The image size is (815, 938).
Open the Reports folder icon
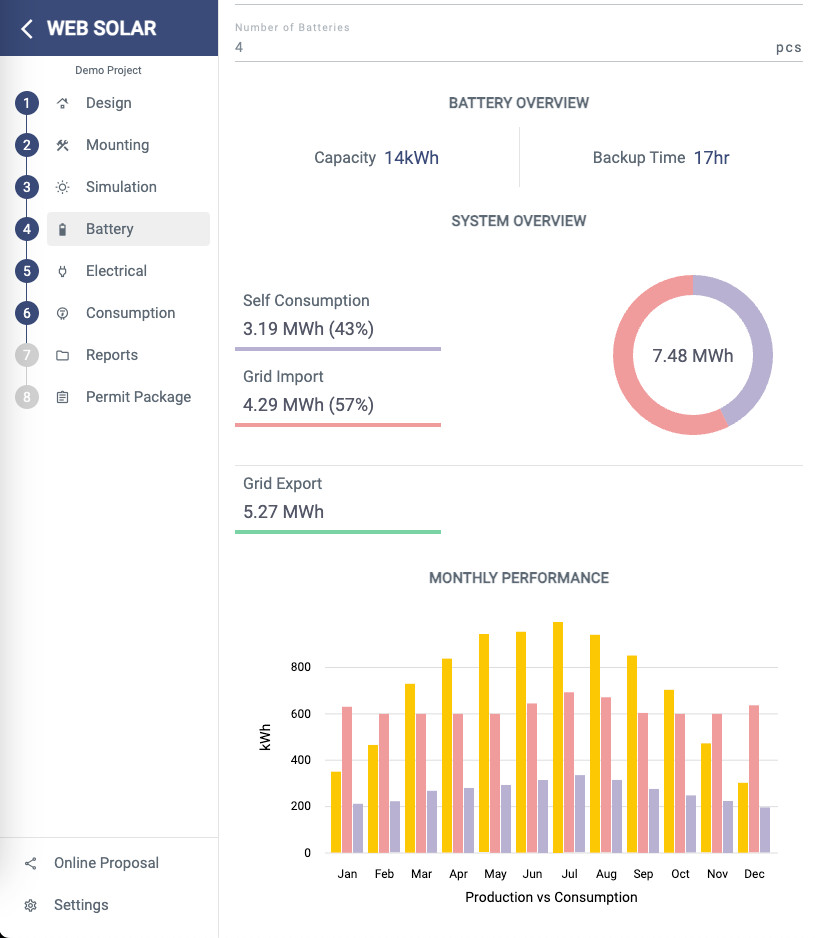pyautogui.click(x=62, y=355)
